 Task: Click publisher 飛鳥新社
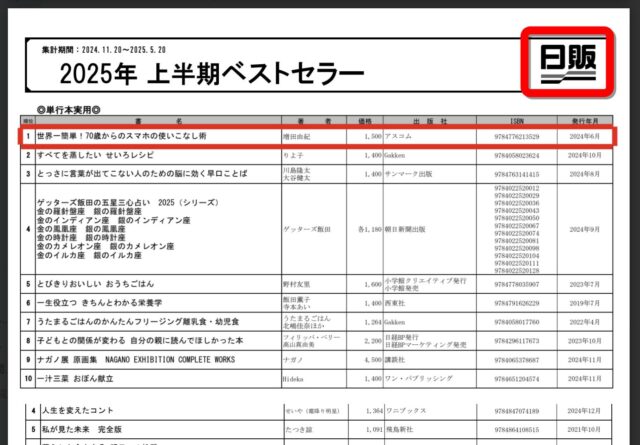point(400,429)
